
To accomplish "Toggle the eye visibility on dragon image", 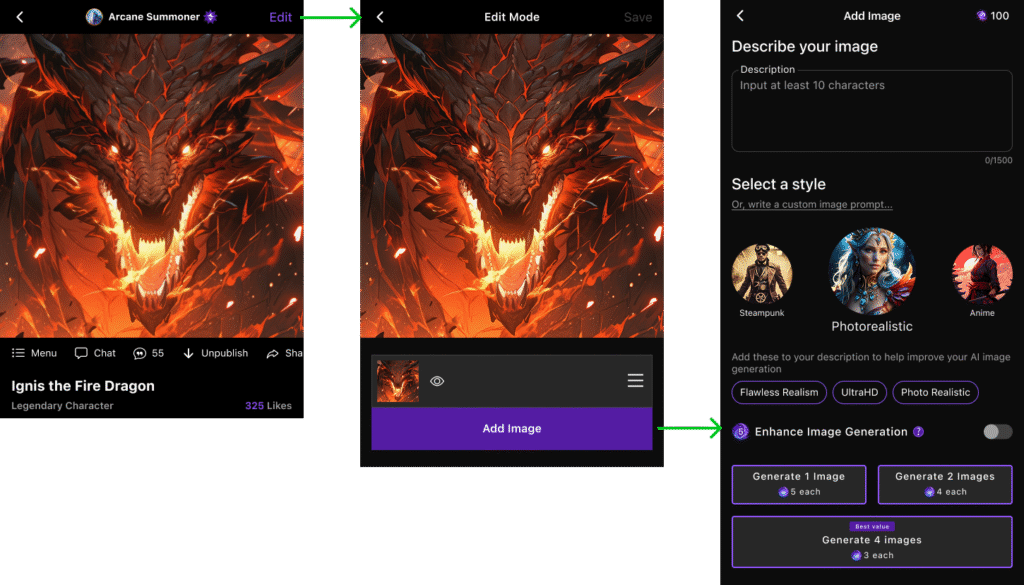I will click(437, 381).
